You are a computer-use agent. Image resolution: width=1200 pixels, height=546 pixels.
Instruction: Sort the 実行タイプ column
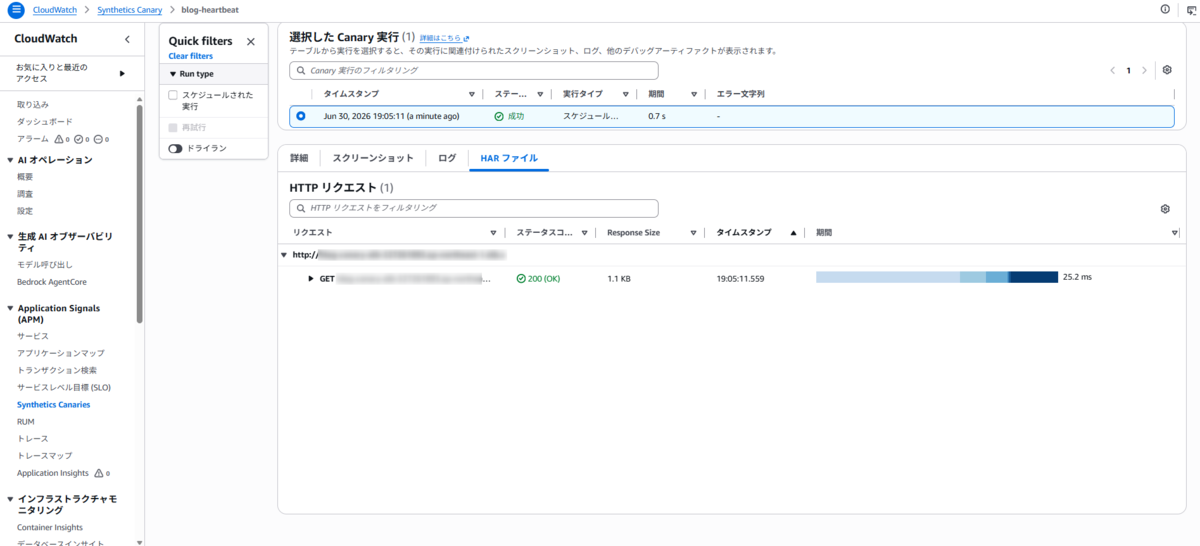[x=625, y=94]
